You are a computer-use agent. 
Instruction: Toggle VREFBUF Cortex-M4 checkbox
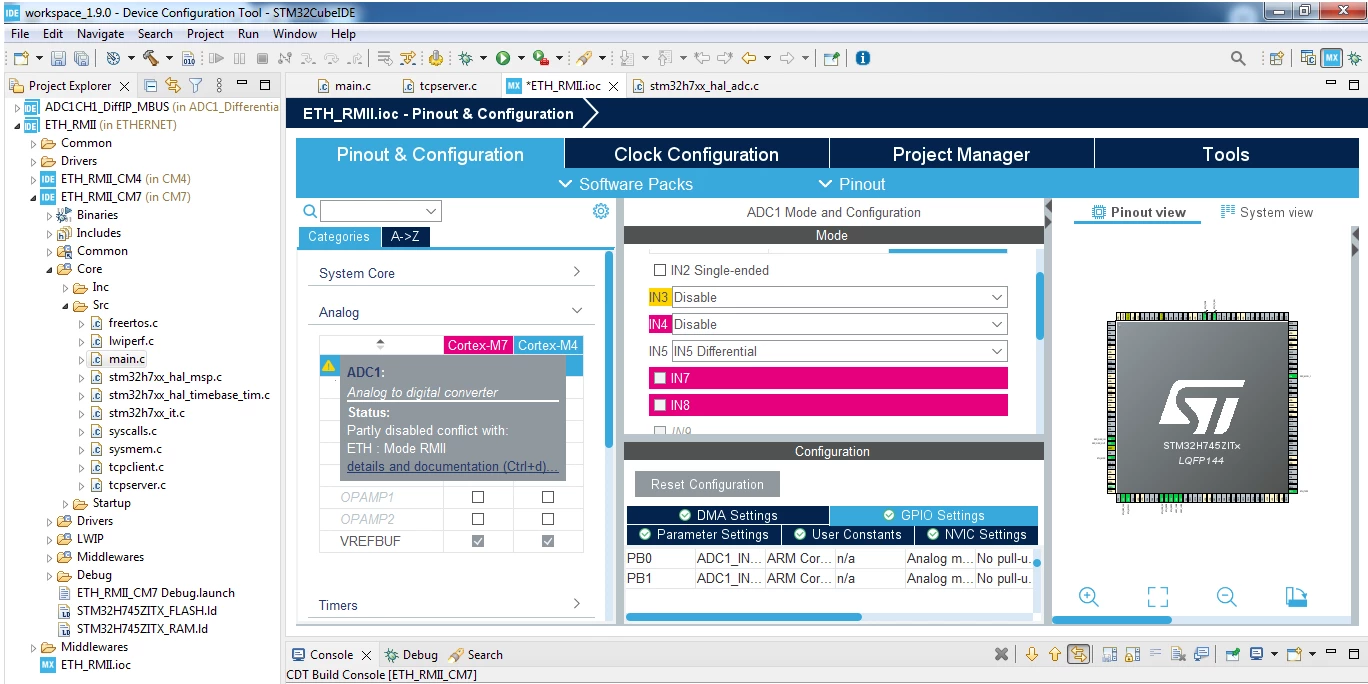(x=548, y=541)
